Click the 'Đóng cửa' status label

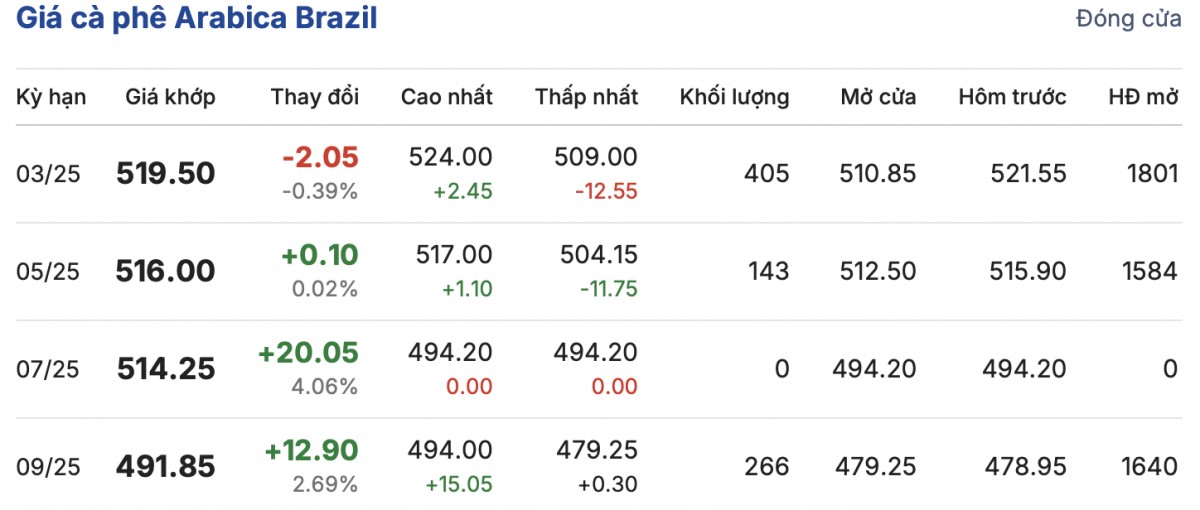point(1128,19)
